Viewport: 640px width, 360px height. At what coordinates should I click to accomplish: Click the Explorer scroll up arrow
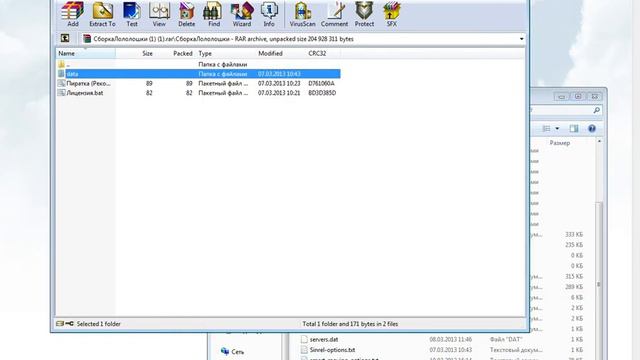pos(599,141)
